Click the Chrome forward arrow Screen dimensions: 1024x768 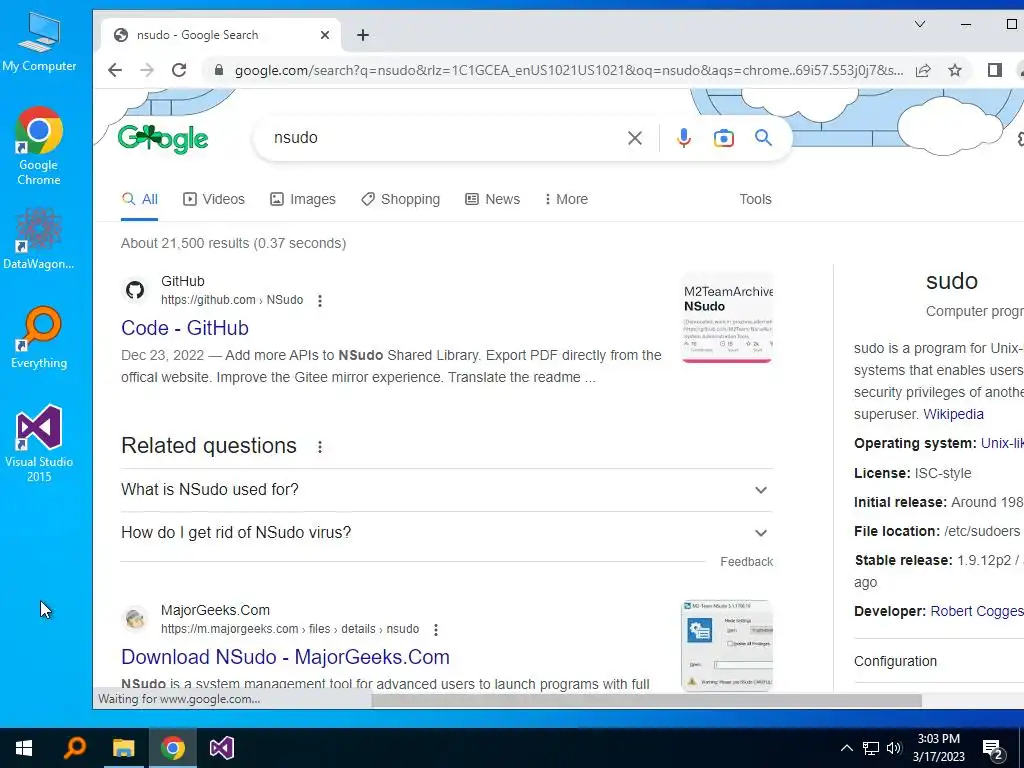pos(147,70)
